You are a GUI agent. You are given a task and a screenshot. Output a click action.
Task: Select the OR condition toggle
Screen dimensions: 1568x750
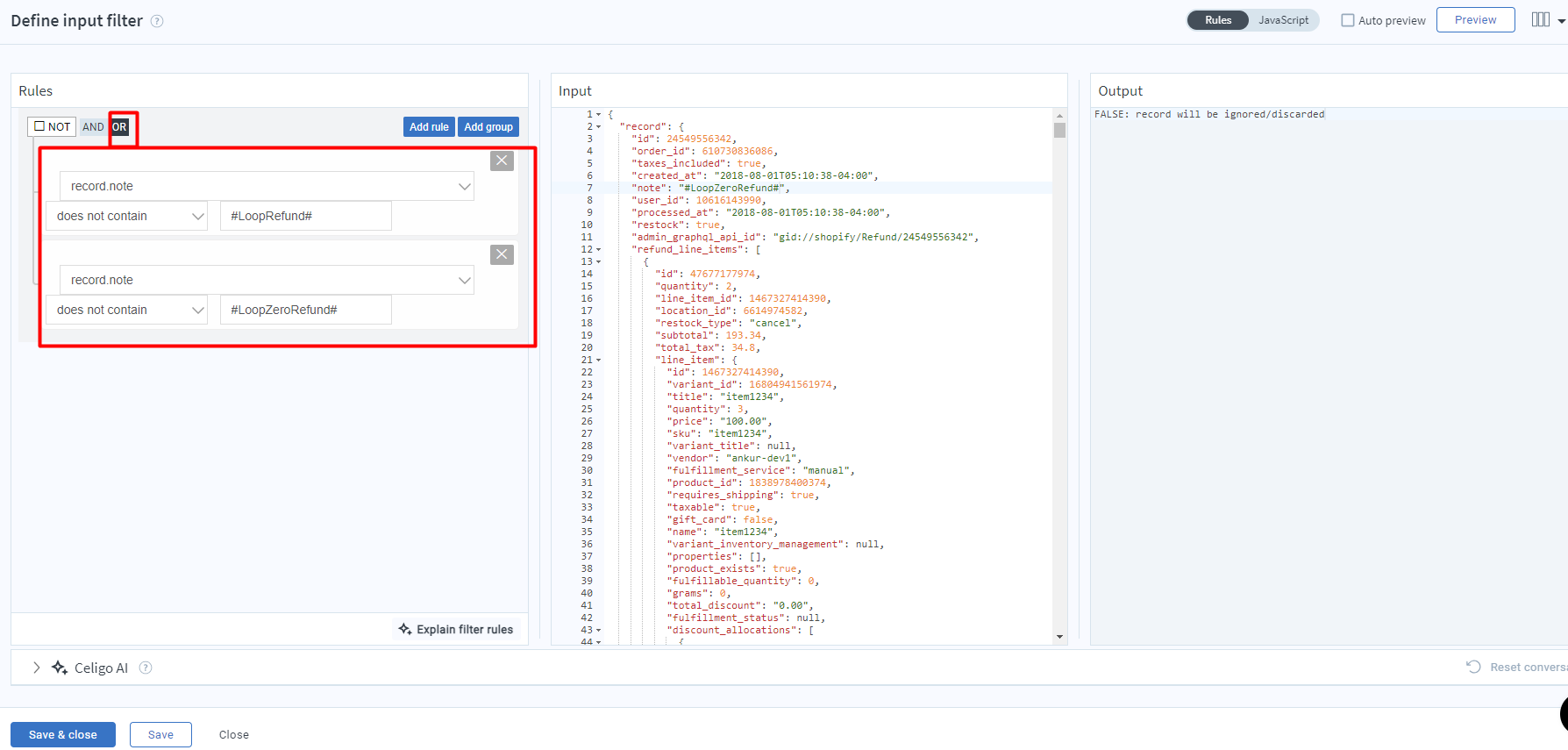(120, 127)
